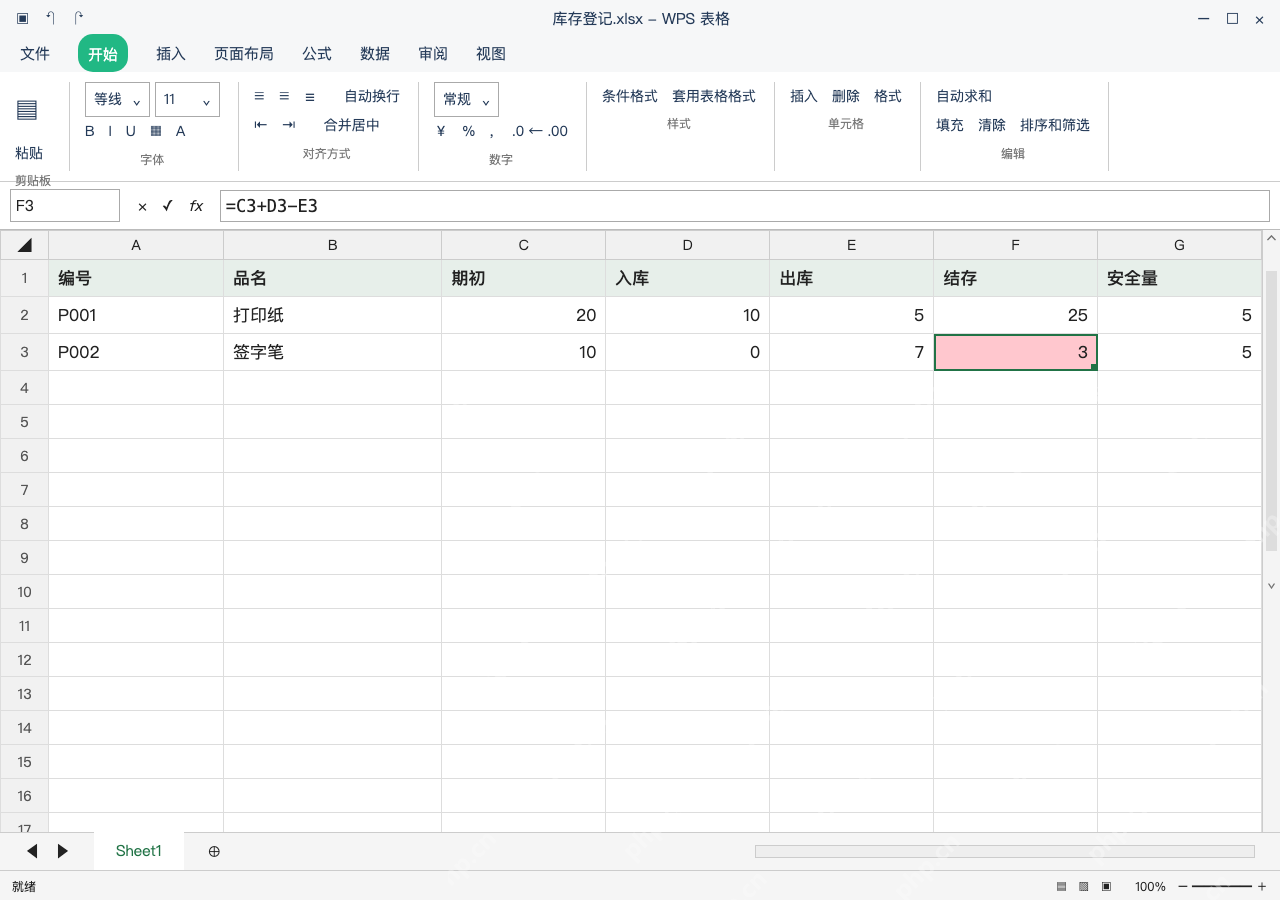Viewport: 1280px width, 900px height.
Task: Cancel the formula edit with the × icon
Action: tap(142, 206)
